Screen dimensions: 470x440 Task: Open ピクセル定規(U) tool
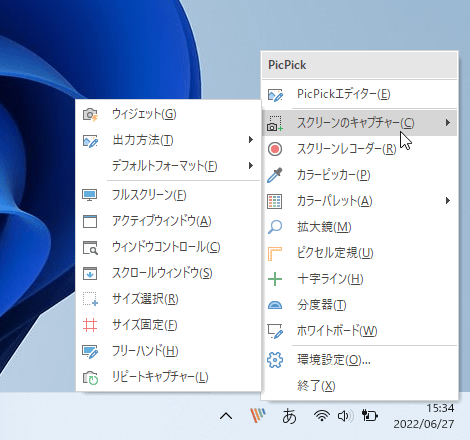click(x=360, y=253)
